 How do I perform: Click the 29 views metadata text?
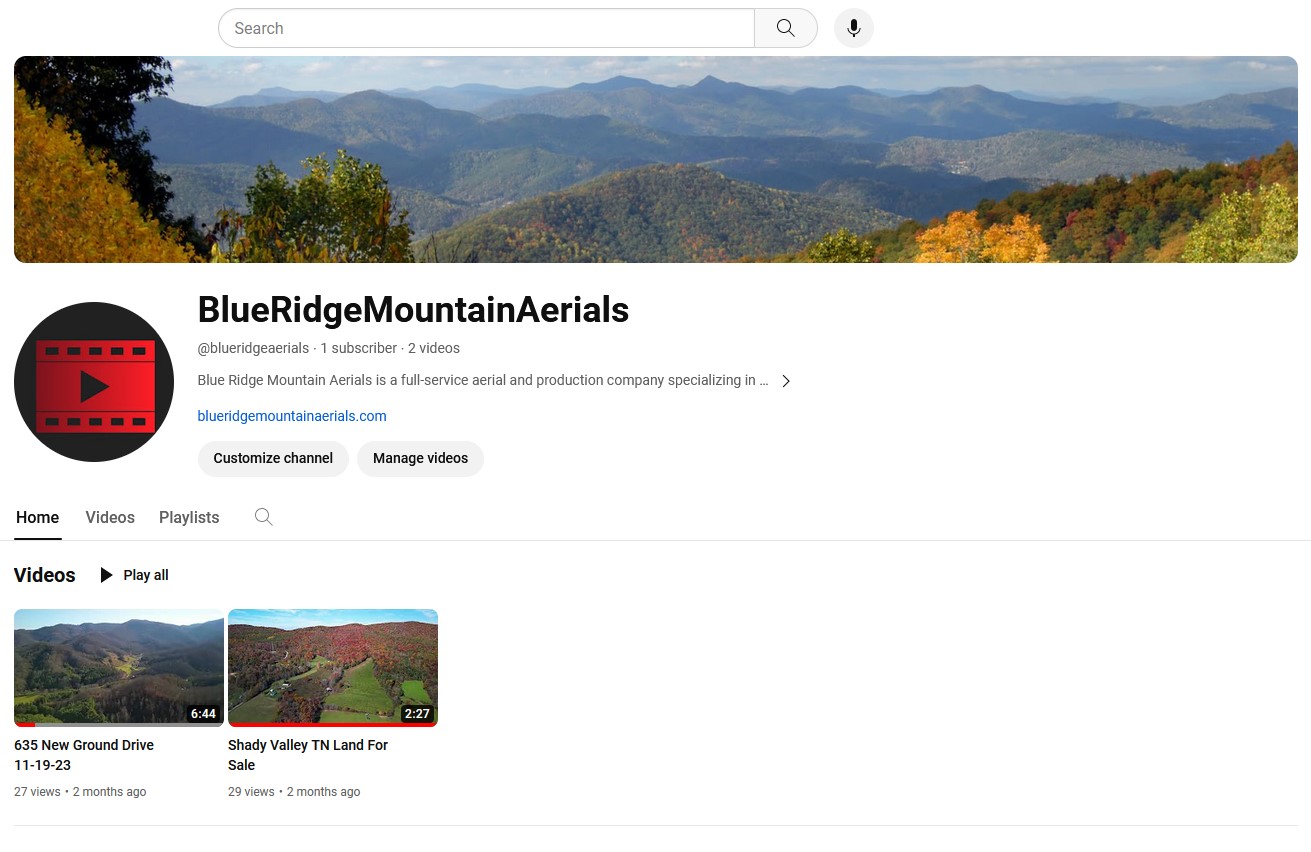click(x=251, y=792)
